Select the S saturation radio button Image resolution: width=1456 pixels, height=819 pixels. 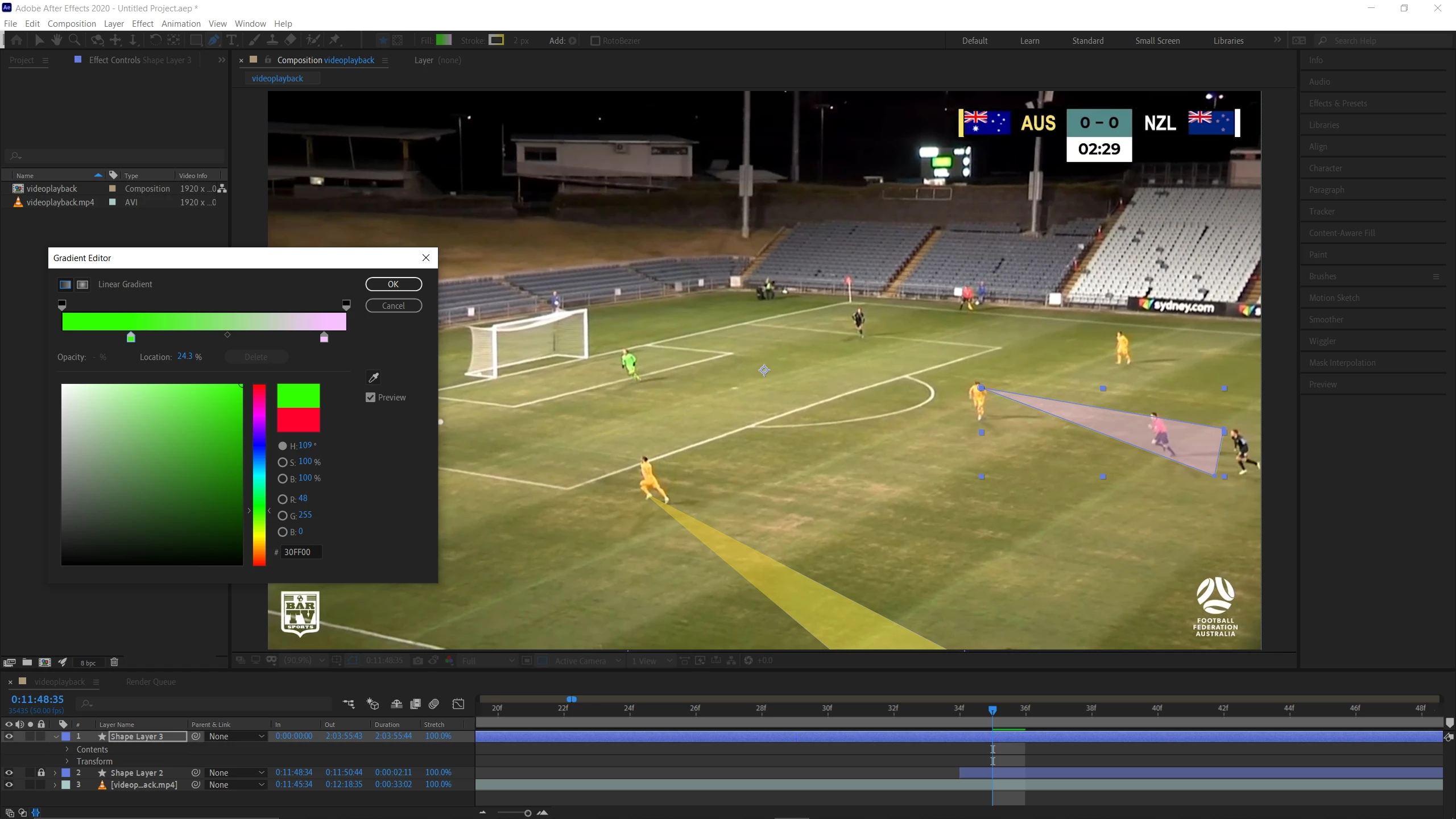(x=282, y=462)
